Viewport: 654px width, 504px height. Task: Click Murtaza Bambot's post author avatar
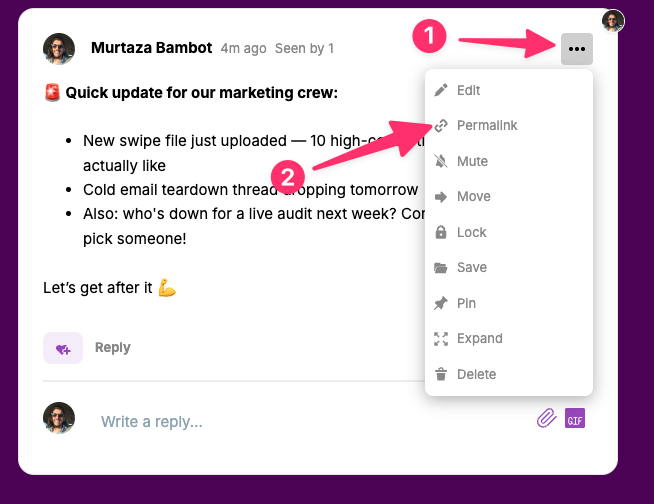coord(59,48)
